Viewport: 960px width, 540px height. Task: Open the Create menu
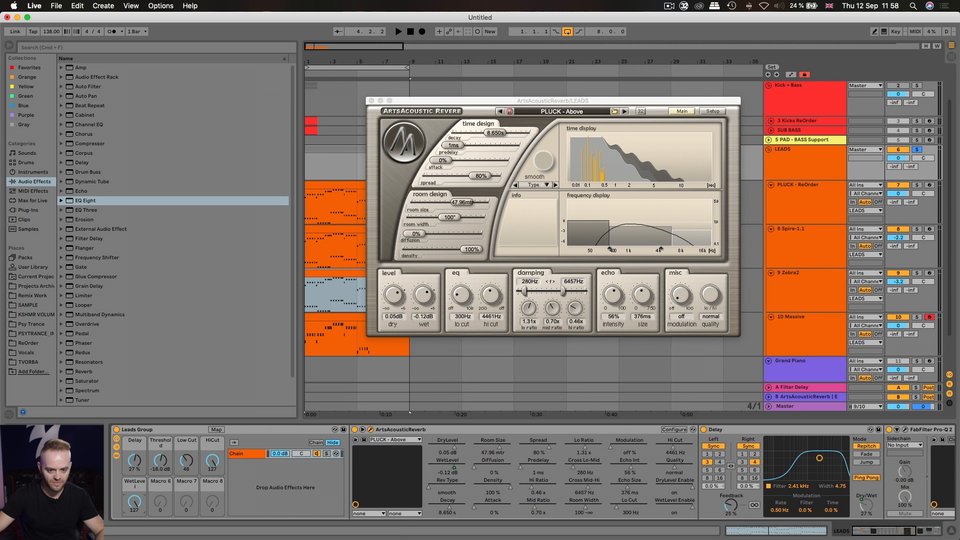click(103, 6)
